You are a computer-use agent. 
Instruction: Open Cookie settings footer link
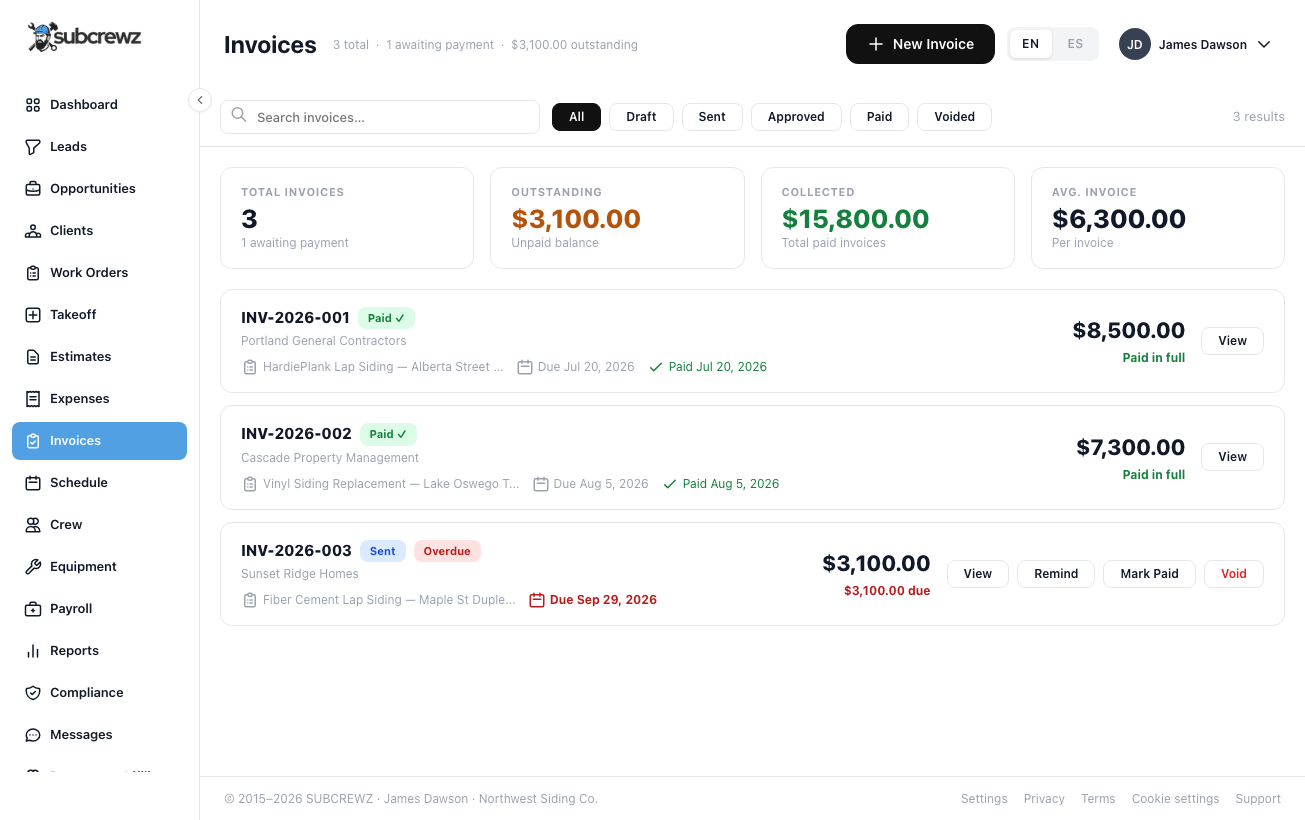pyautogui.click(x=1175, y=799)
